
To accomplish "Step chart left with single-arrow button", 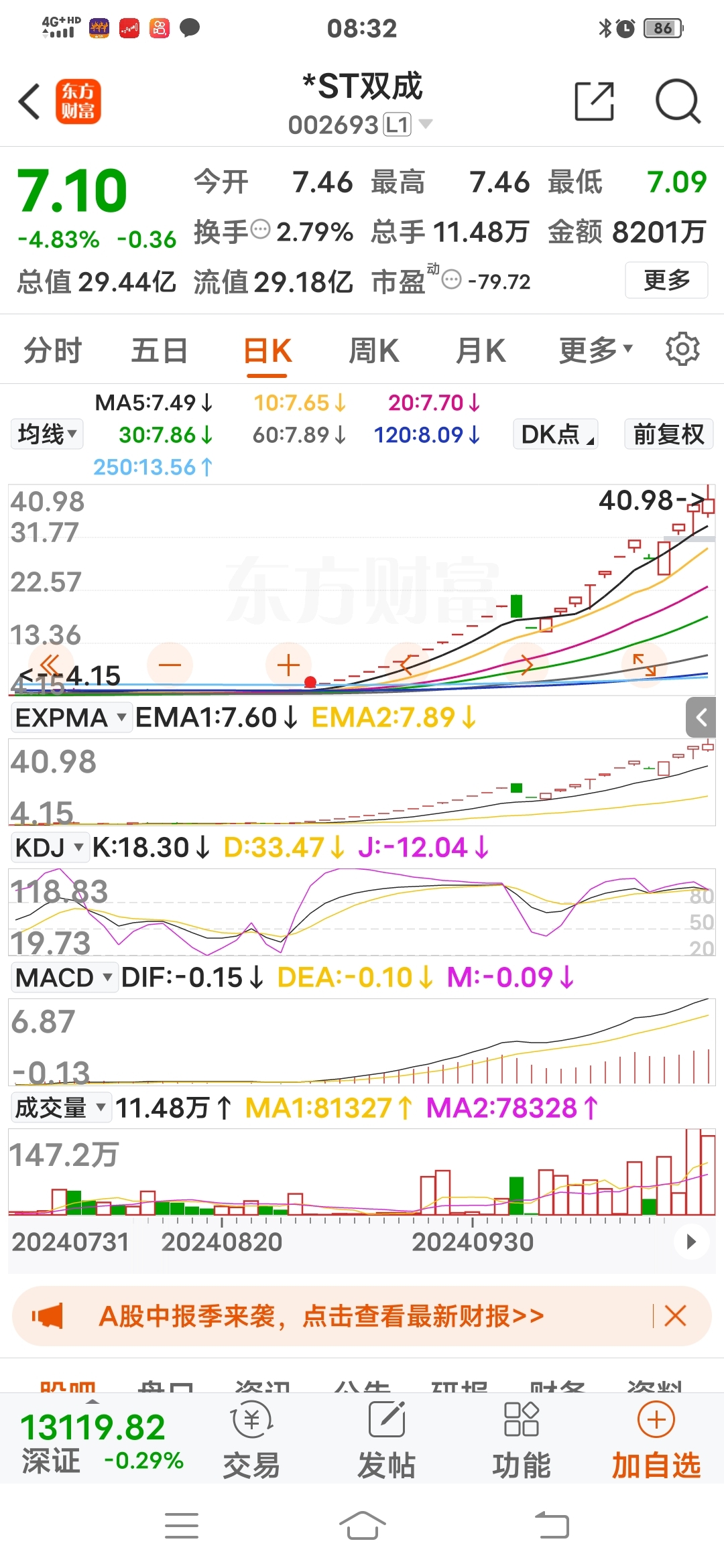I will (x=407, y=665).
